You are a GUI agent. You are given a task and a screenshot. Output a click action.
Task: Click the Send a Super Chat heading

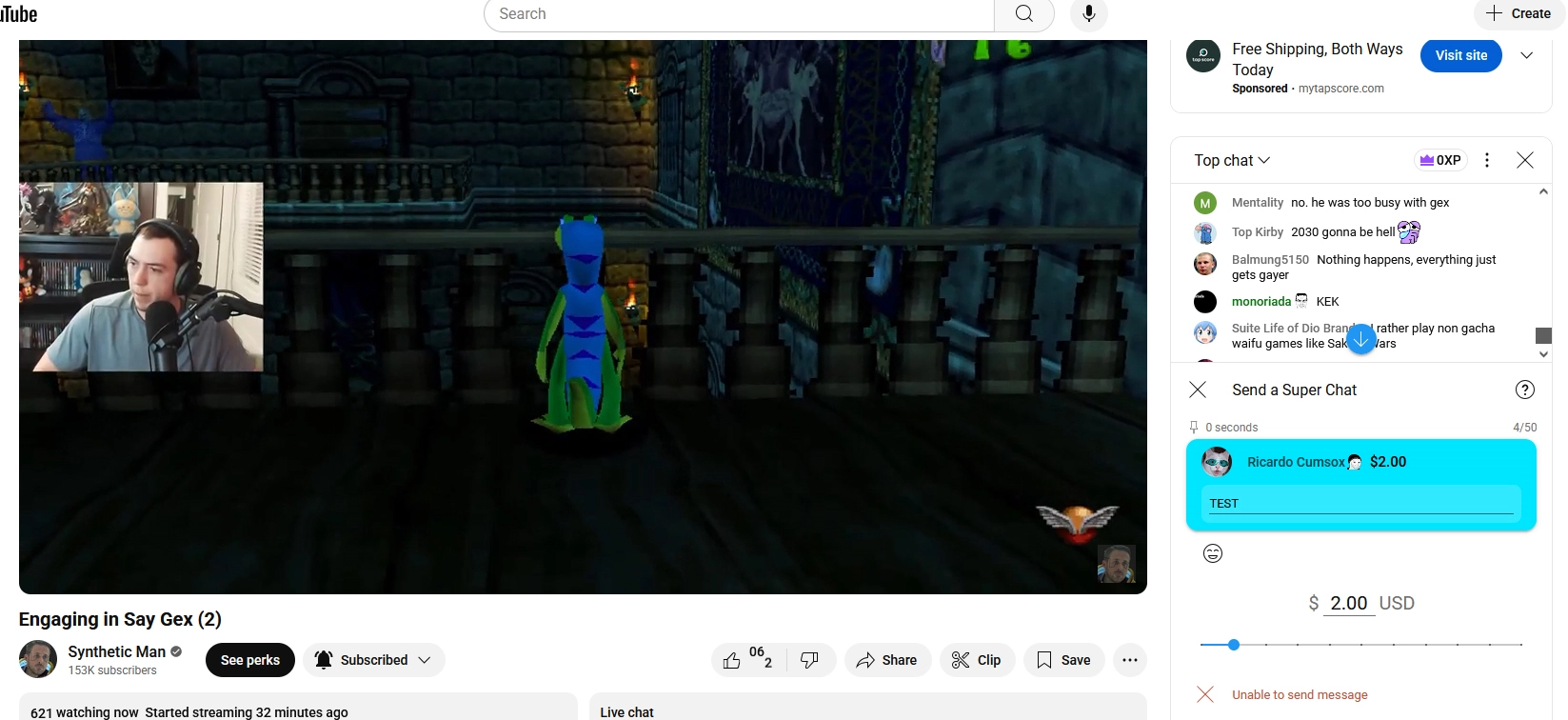coord(1295,390)
